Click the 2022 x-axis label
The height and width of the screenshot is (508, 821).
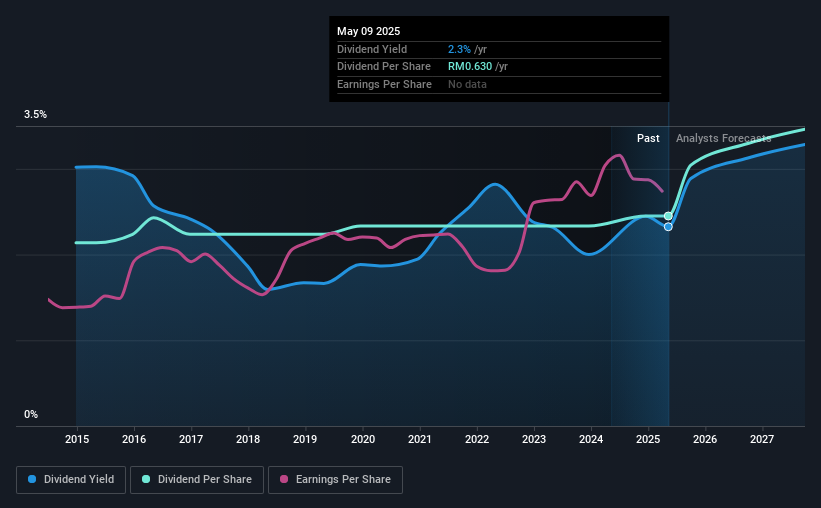[477, 439]
